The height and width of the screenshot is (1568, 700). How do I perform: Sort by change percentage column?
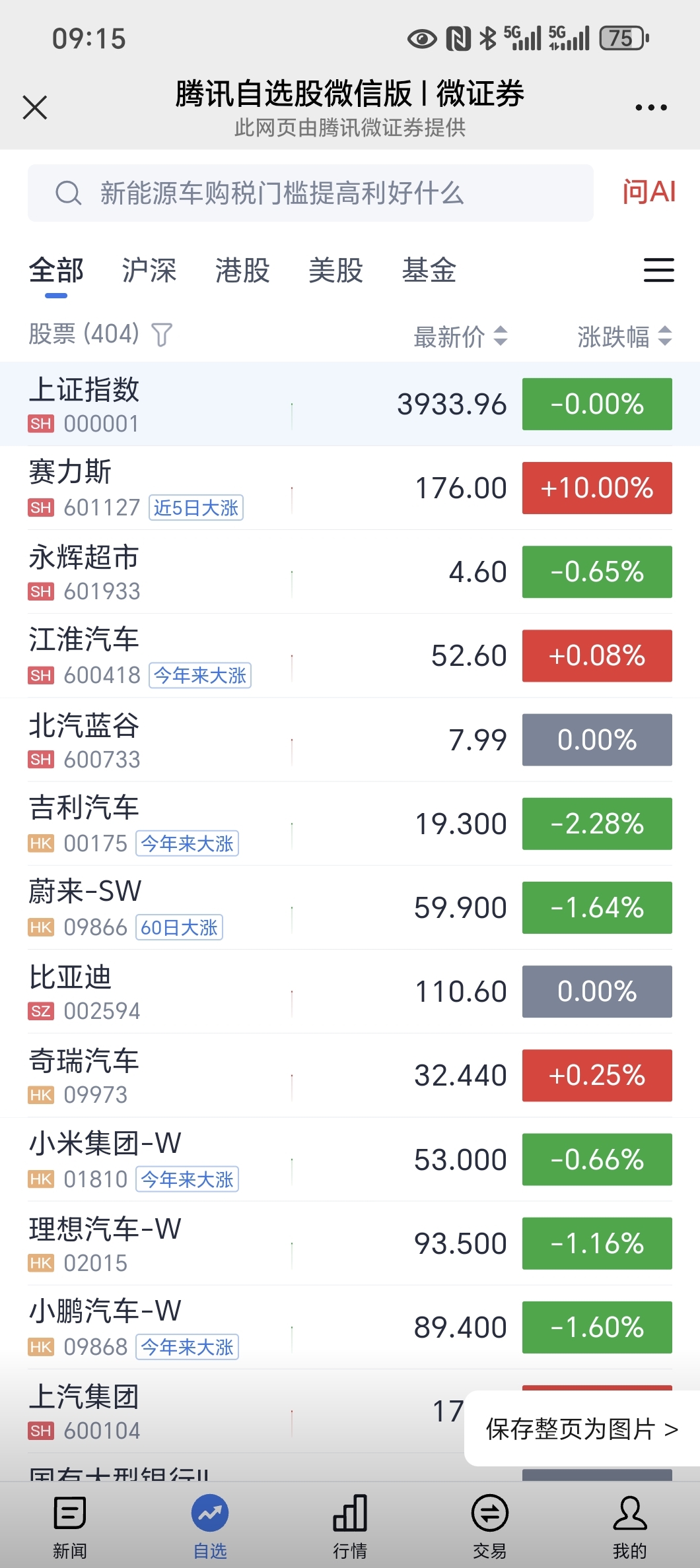[624, 337]
